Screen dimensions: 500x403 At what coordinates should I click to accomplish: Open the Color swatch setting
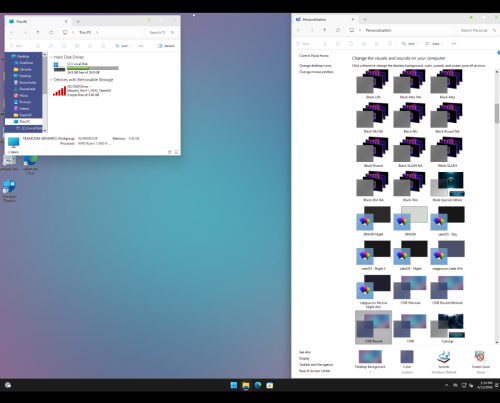407,357
